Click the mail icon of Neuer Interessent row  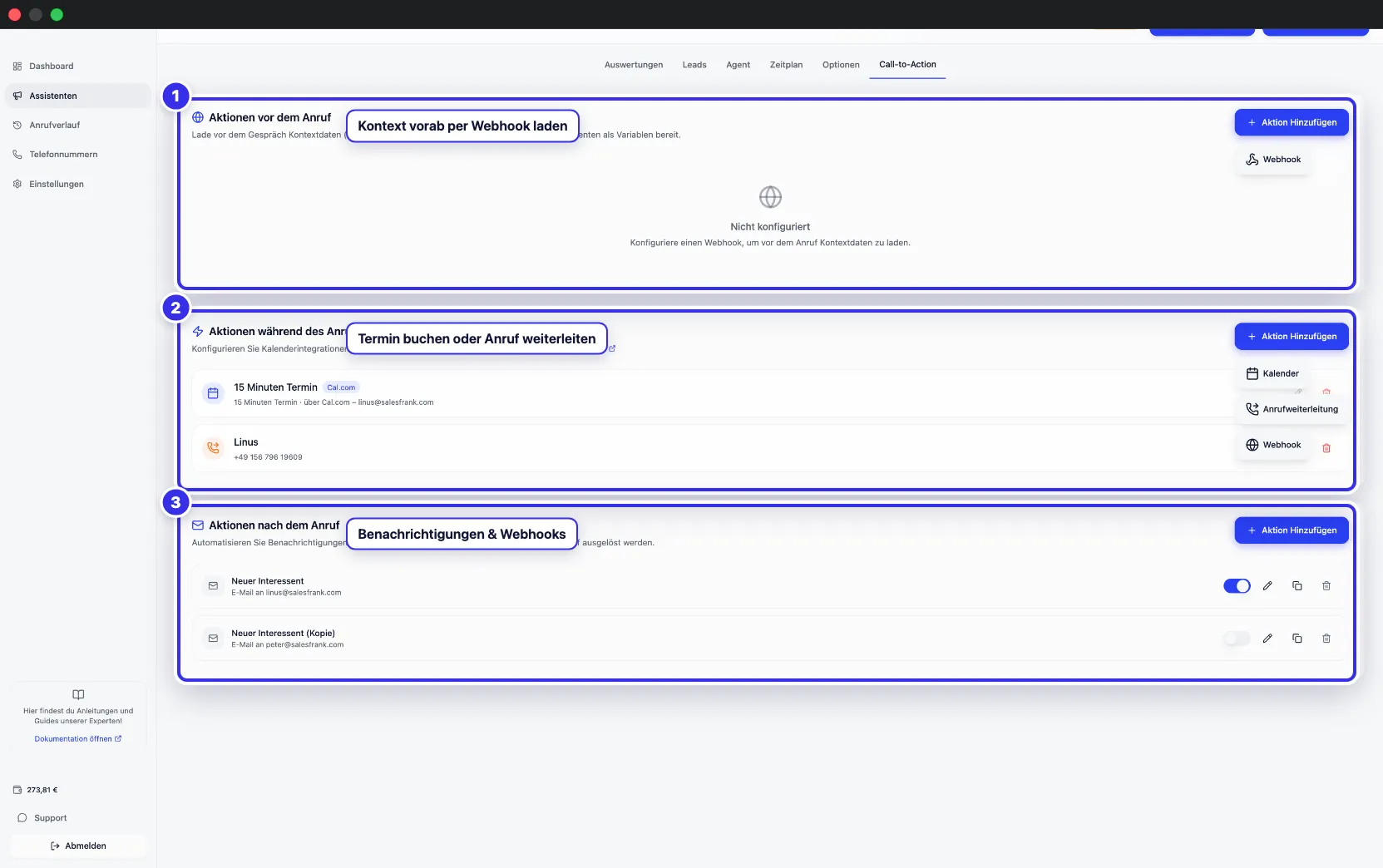[213, 586]
